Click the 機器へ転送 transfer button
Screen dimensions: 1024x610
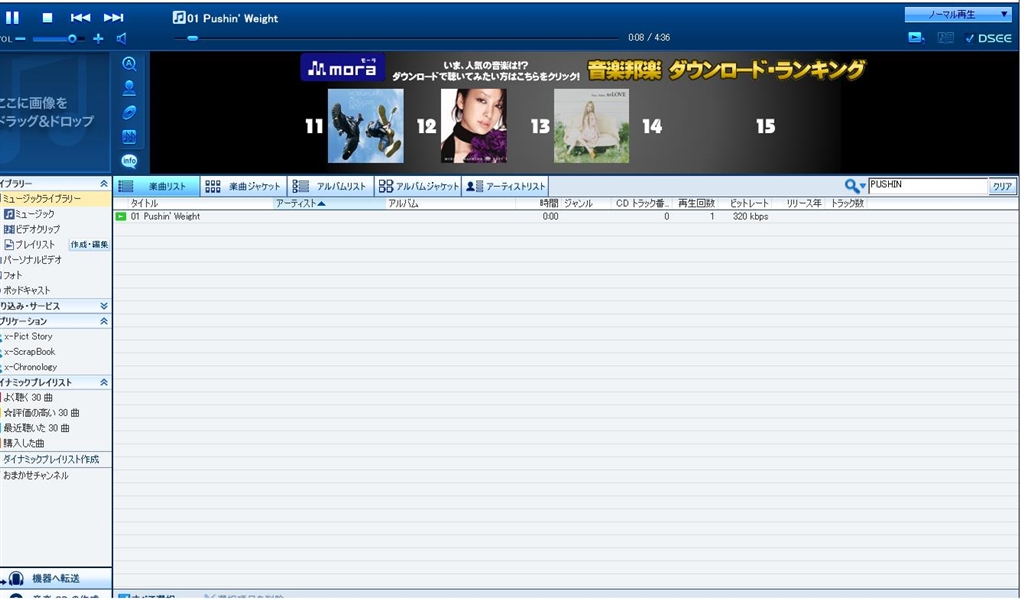(56, 579)
